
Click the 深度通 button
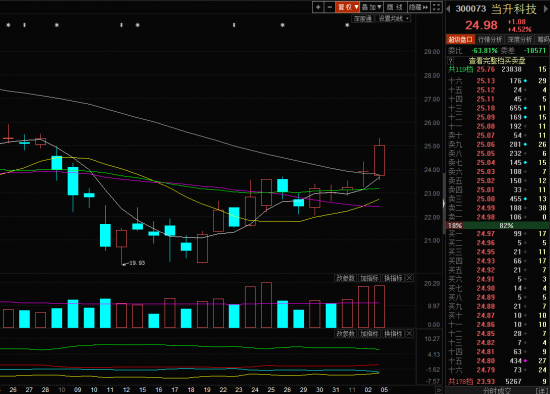click(x=362, y=19)
